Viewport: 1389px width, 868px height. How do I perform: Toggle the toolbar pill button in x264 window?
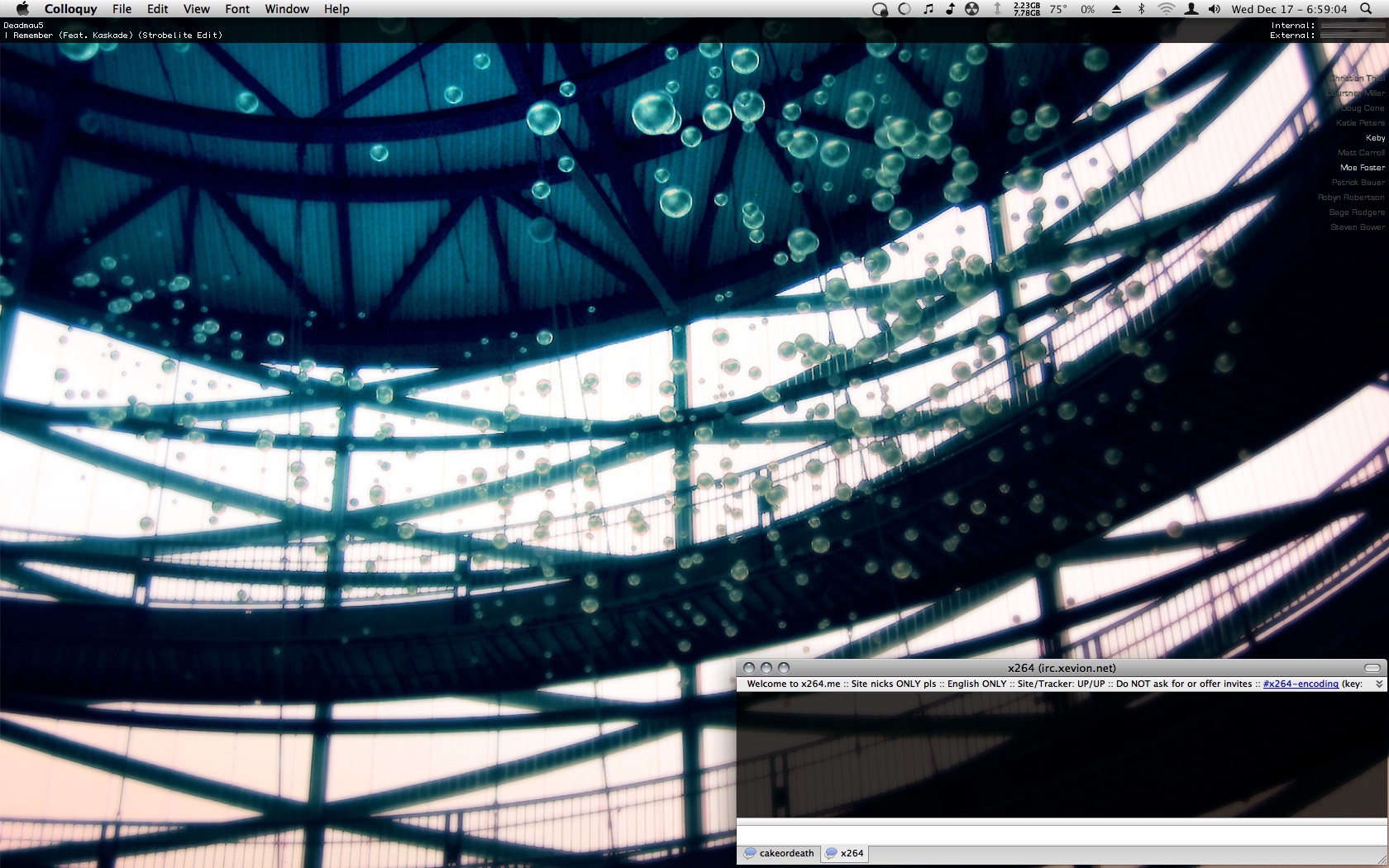tap(1372, 668)
